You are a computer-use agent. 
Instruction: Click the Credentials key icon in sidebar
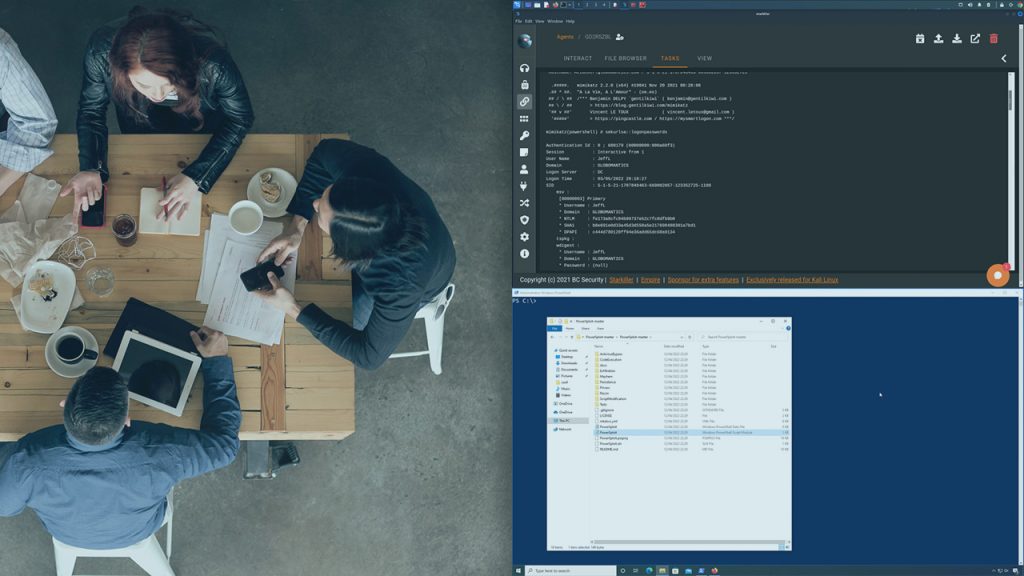tap(524, 135)
